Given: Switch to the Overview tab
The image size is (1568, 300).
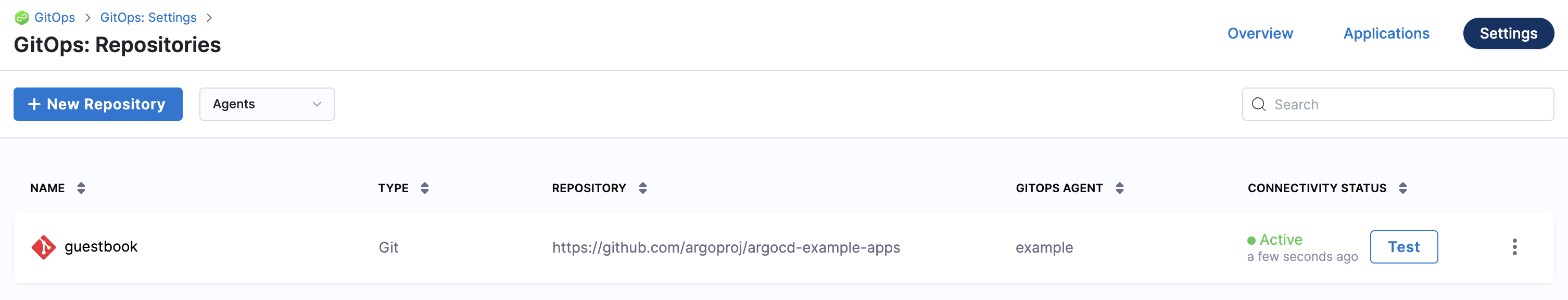Looking at the screenshot, I should 1259,33.
